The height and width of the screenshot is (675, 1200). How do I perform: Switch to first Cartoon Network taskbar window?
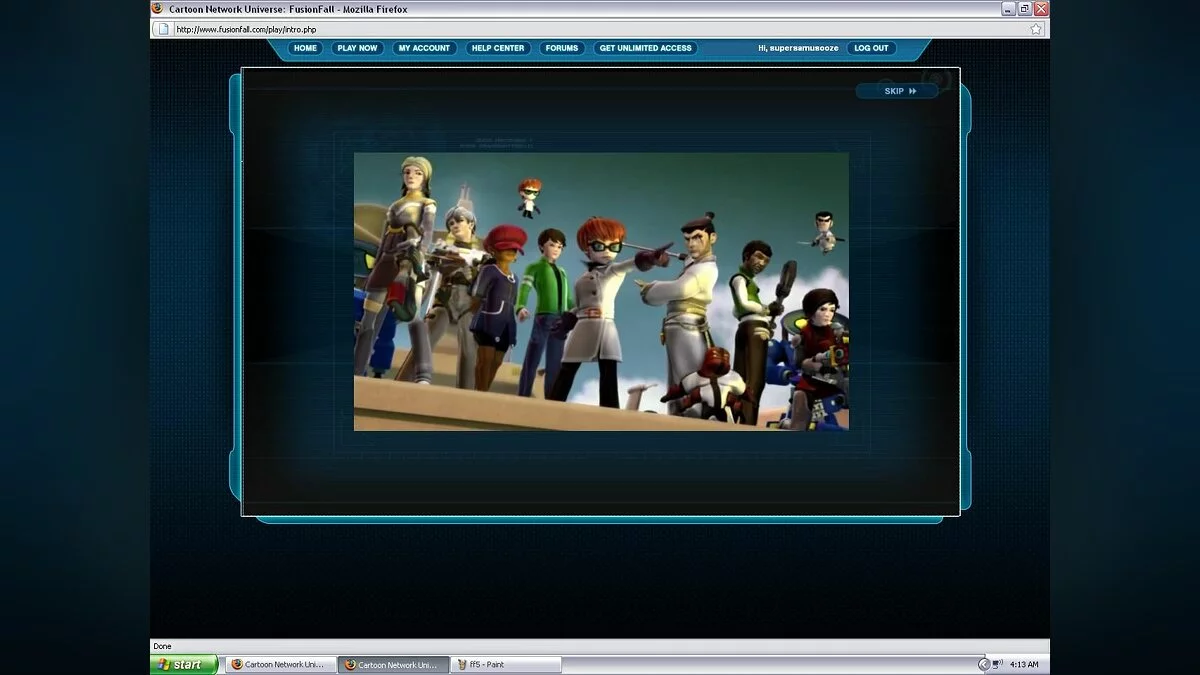[x=280, y=664]
